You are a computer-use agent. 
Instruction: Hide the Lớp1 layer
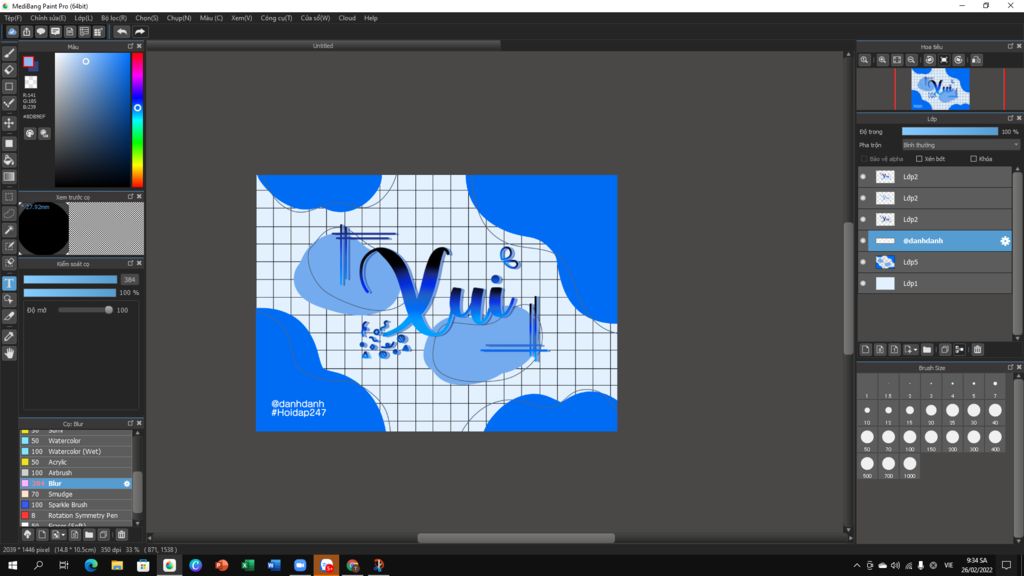(863, 283)
